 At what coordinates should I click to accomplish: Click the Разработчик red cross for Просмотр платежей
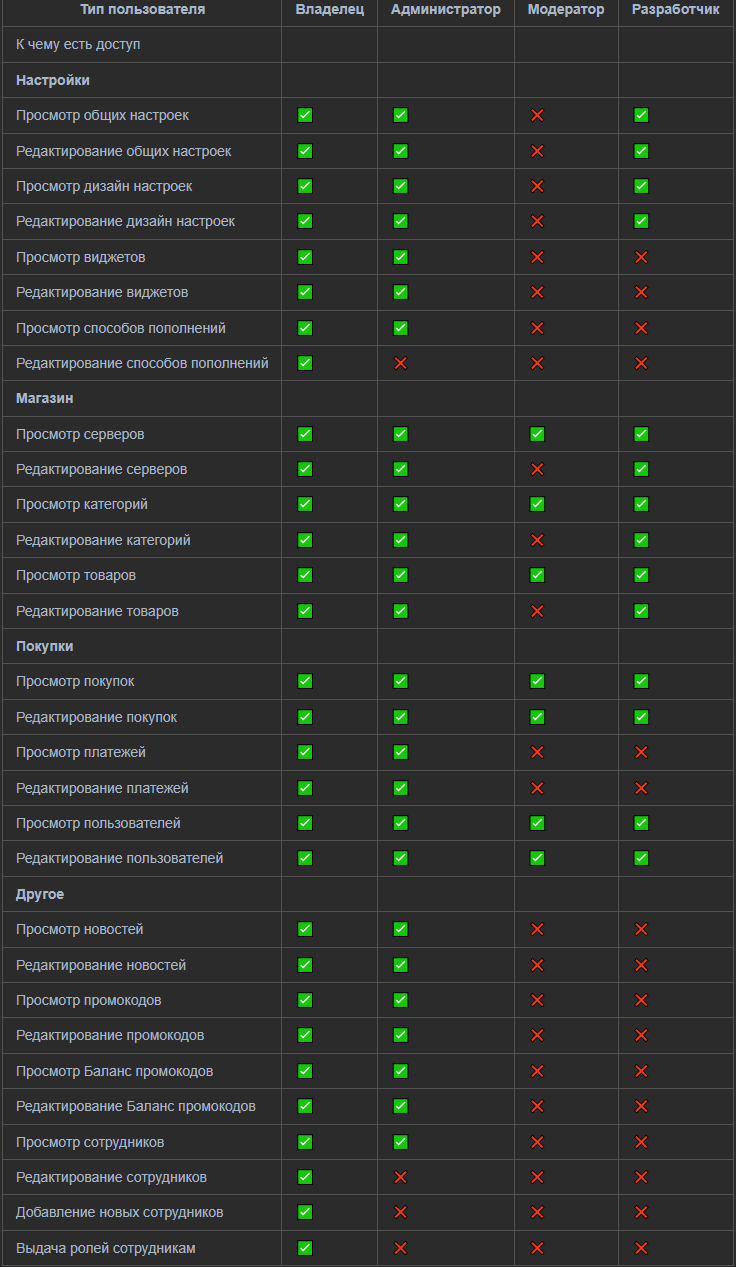point(641,752)
